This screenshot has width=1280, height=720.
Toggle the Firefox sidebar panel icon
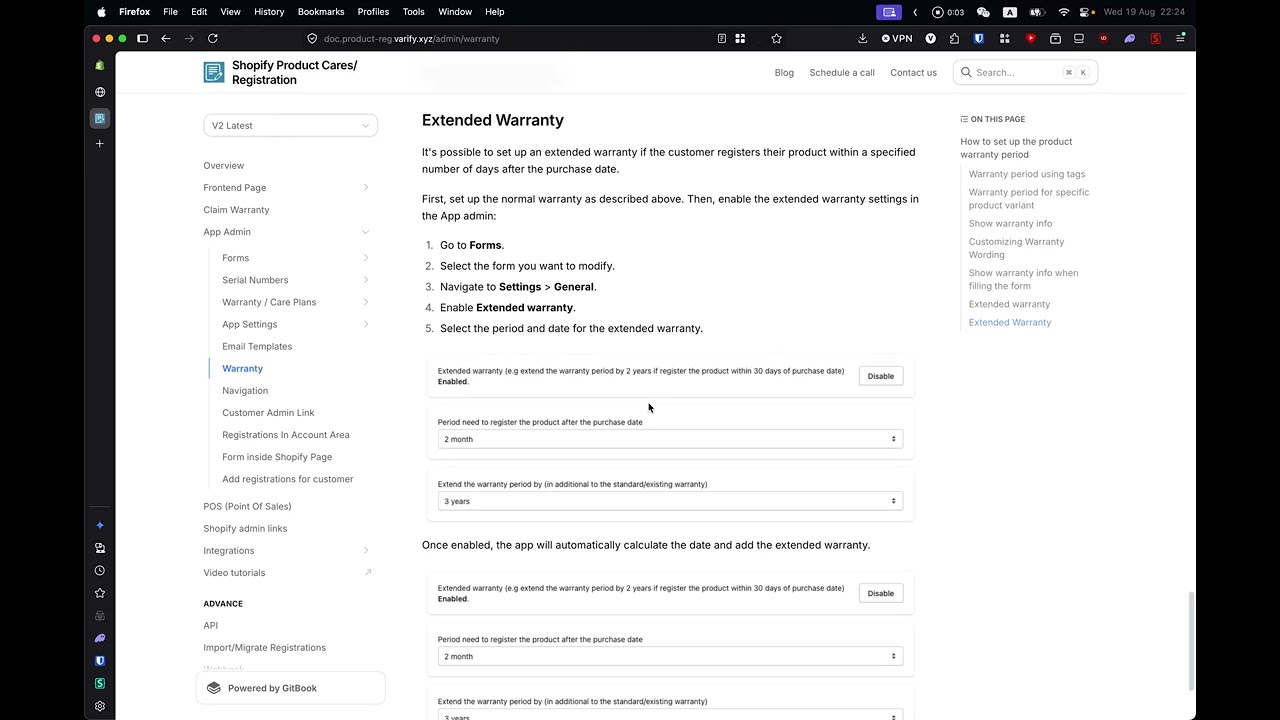[x=142, y=38]
